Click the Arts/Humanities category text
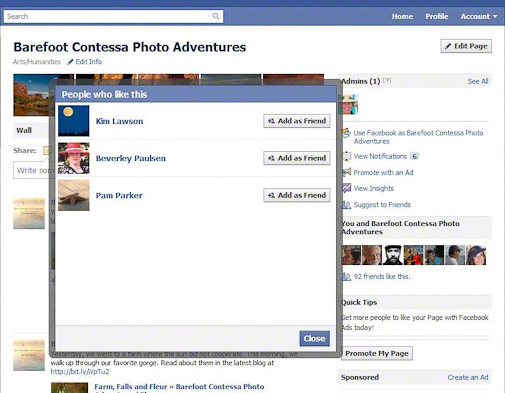 click(x=37, y=62)
